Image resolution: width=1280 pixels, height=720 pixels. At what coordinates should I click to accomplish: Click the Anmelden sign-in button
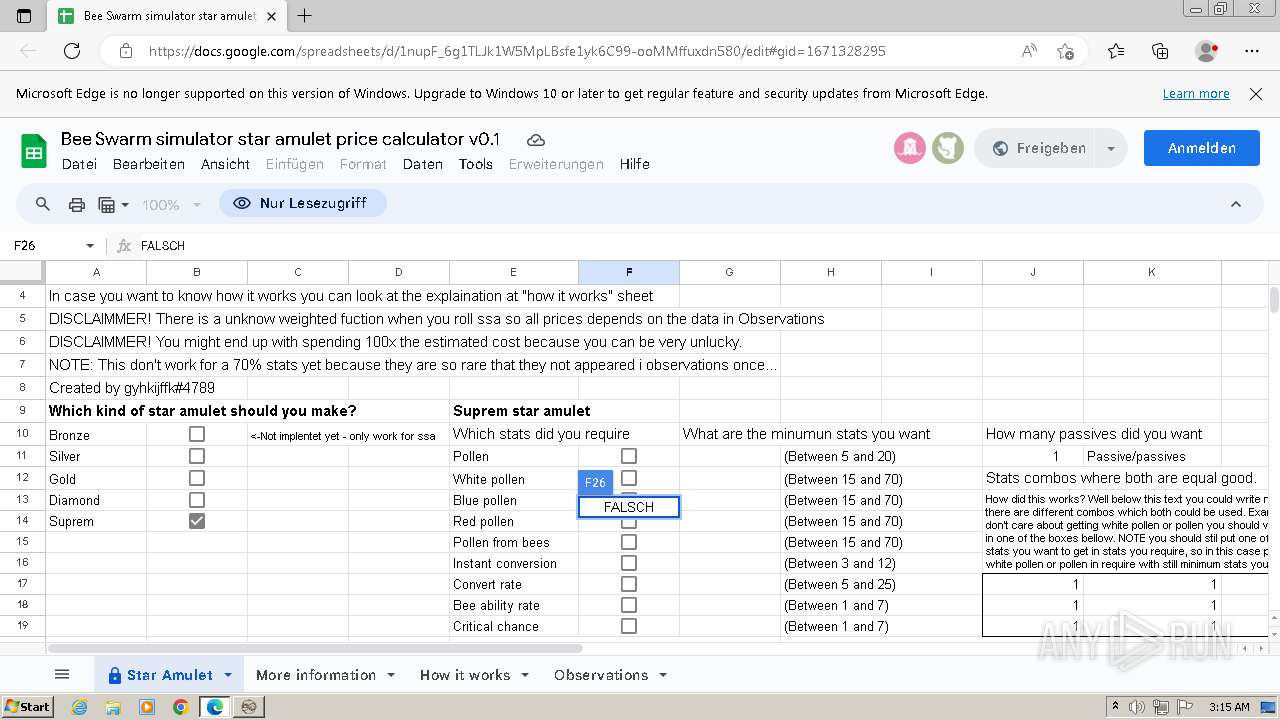tap(1201, 148)
